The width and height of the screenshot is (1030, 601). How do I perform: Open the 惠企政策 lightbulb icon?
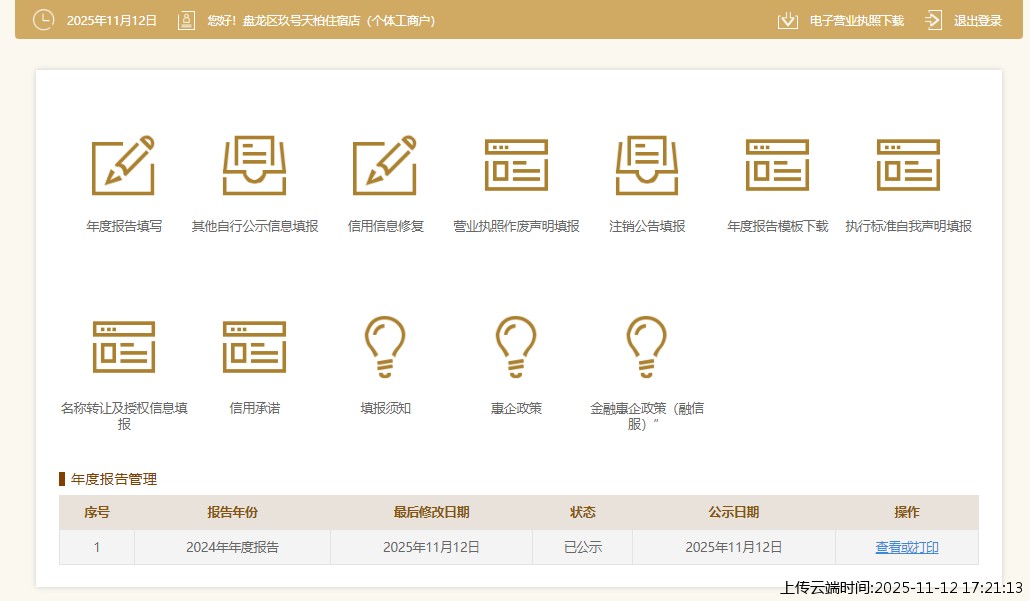[x=516, y=347]
